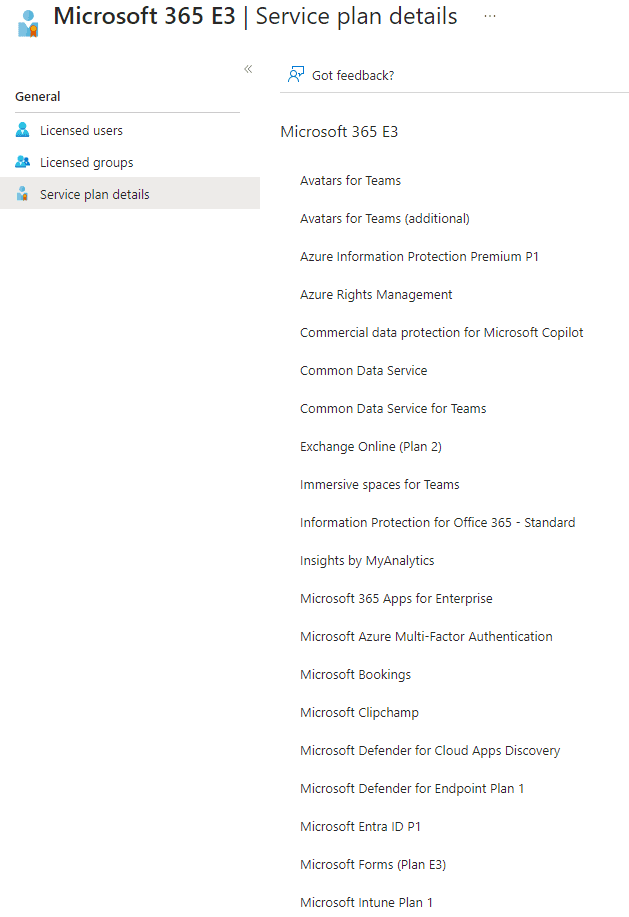629x917 pixels.
Task: Select Information Protection for Office 365 - Standard
Action: [437, 523]
